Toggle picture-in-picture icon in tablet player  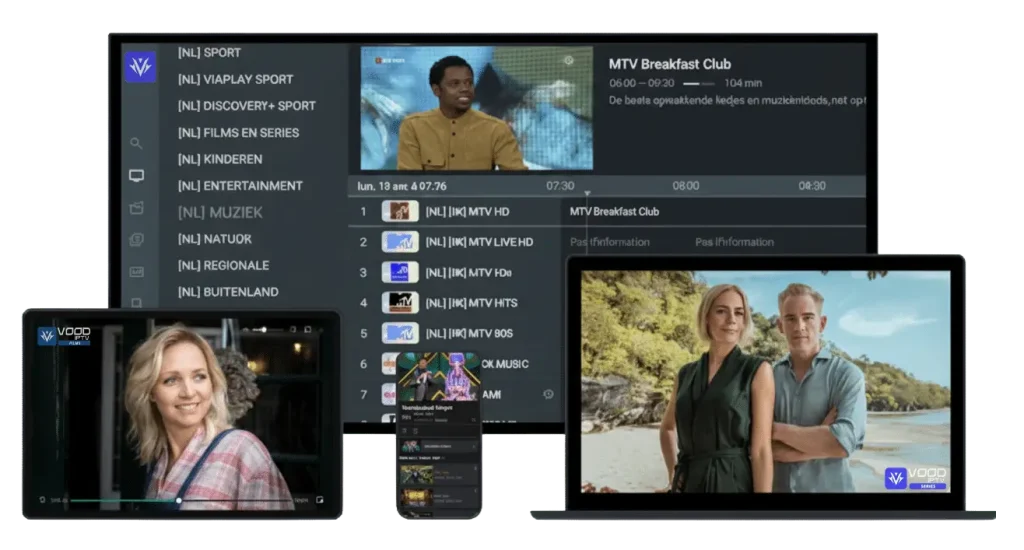pyautogui.click(x=320, y=500)
